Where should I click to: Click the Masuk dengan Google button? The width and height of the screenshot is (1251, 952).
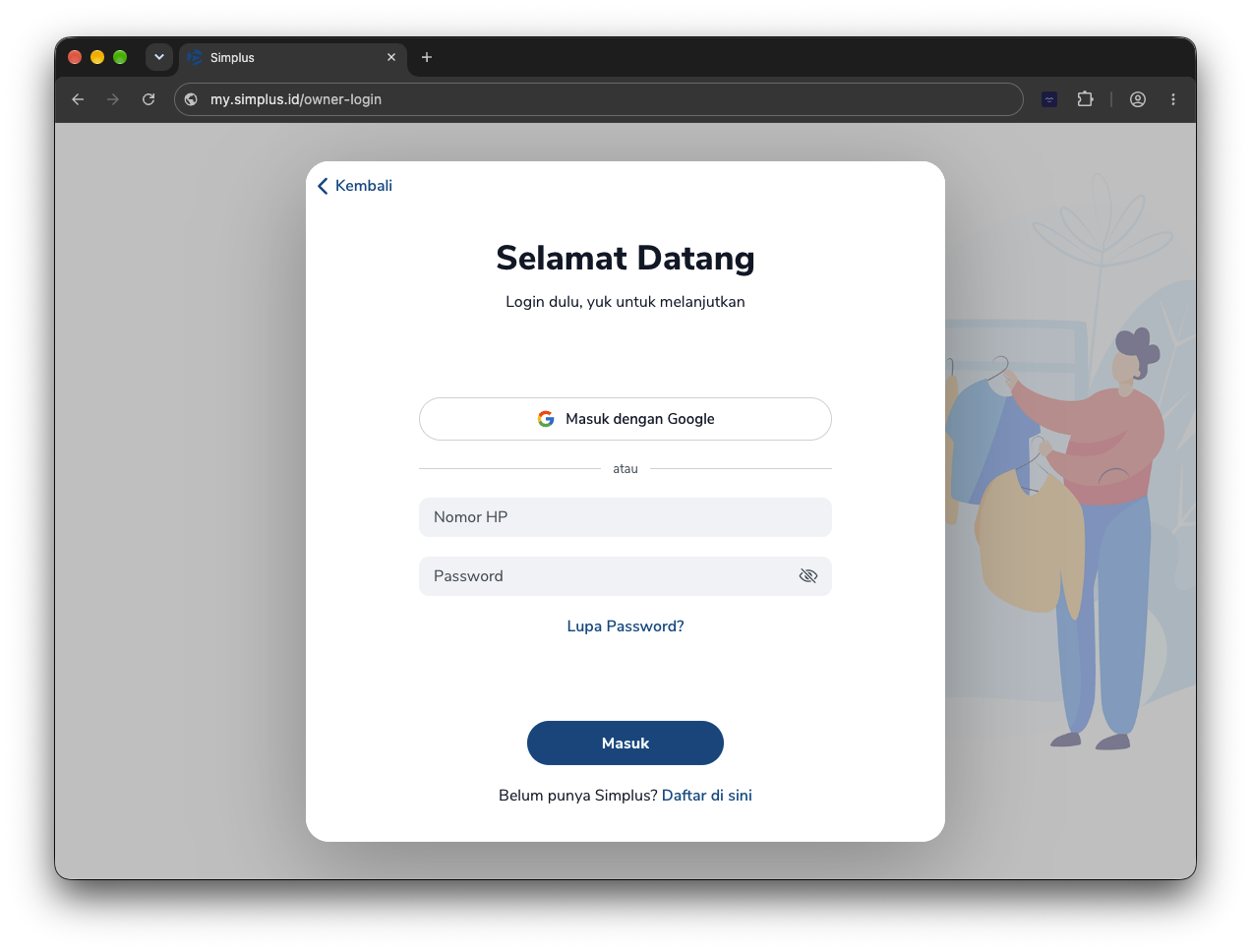(x=625, y=419)
